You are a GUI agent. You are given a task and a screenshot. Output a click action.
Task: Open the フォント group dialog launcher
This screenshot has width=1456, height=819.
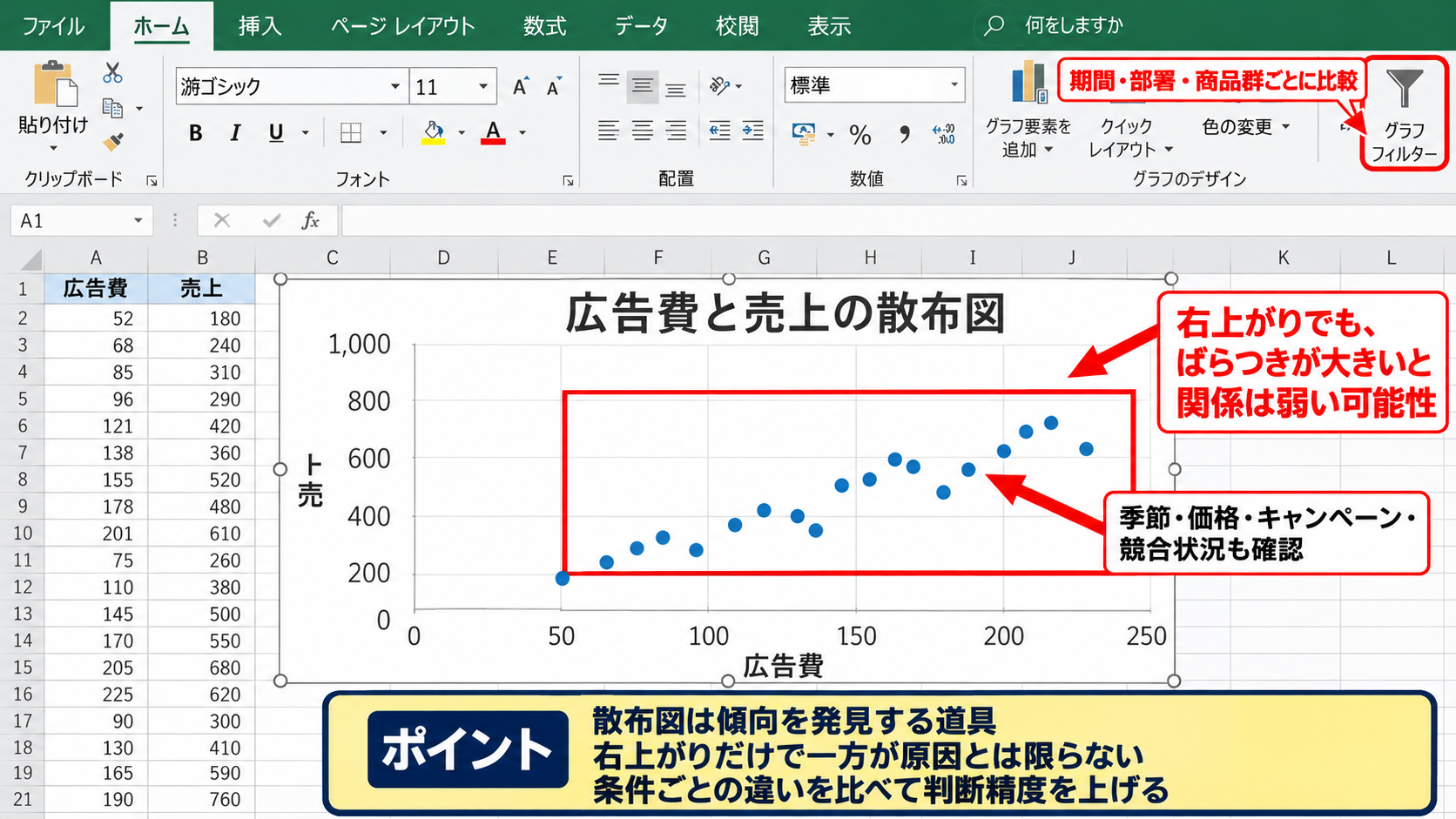click(568, 180)
